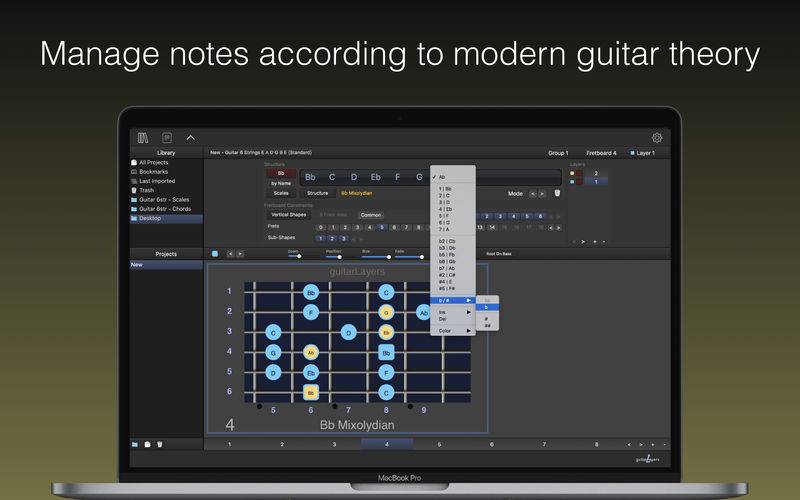Viewport: 800px width, 500px height.
Task: Click blue square fretboard toggle icon
Action: [x=215, y=254]
